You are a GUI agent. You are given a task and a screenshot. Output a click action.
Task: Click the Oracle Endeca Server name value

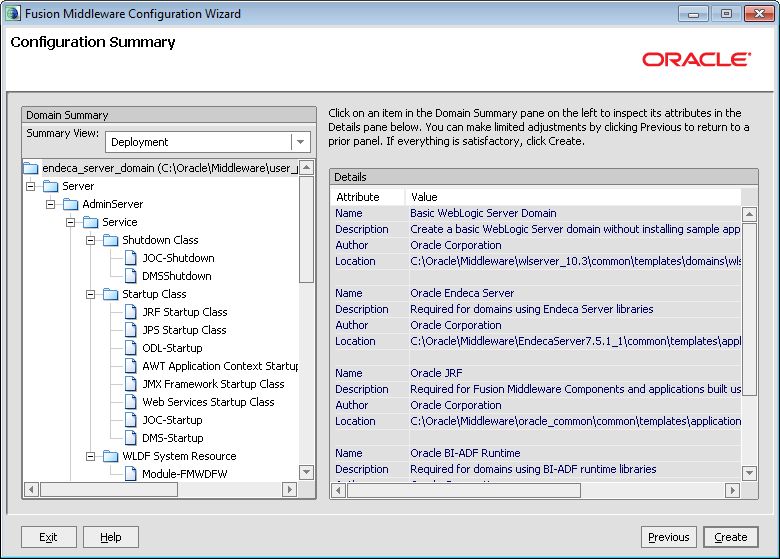[462, 293]
